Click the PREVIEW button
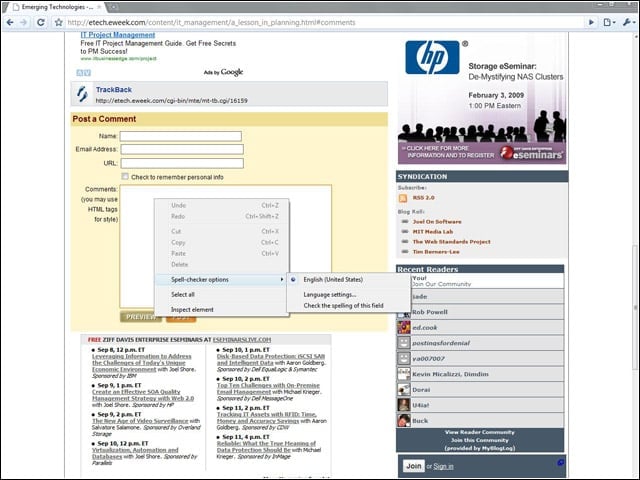The width and height of the screenshot is (640, 480). (141, 317)
